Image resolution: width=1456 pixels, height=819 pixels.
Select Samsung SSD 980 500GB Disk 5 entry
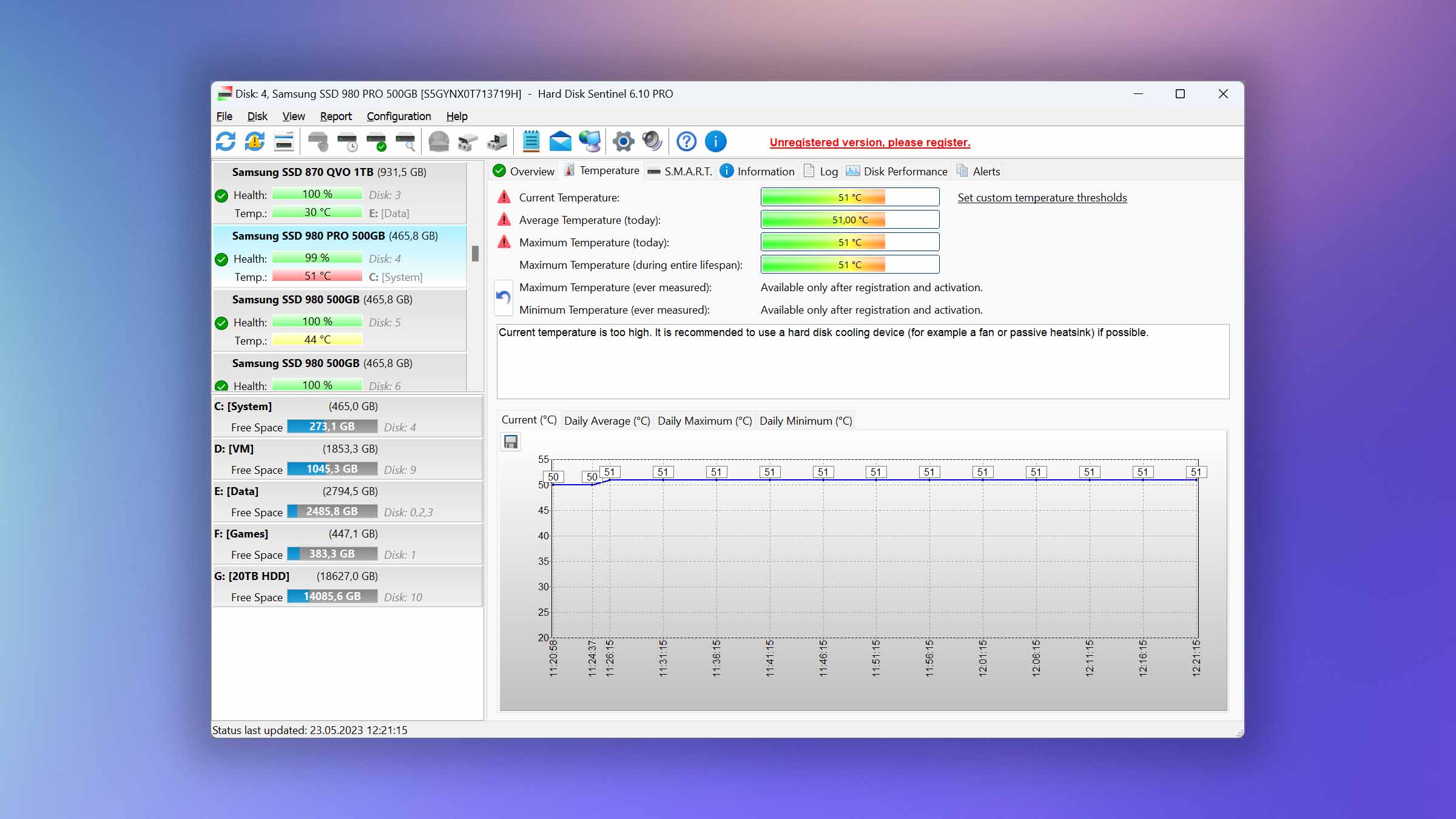click(340, 320)
